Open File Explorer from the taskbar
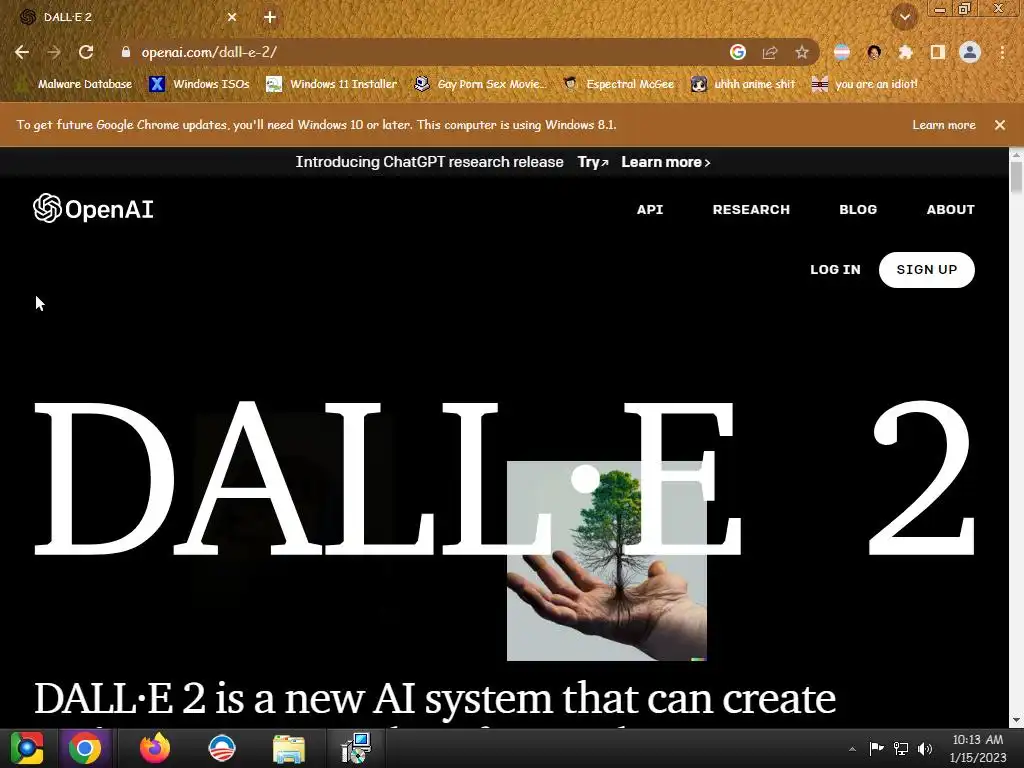The height and width of the screenshot is (768, 1024). (x=289, y=748)
